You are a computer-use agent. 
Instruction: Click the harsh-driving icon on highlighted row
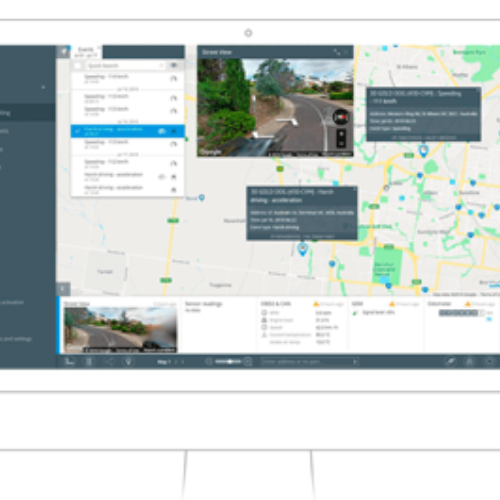tap(174, 131)
